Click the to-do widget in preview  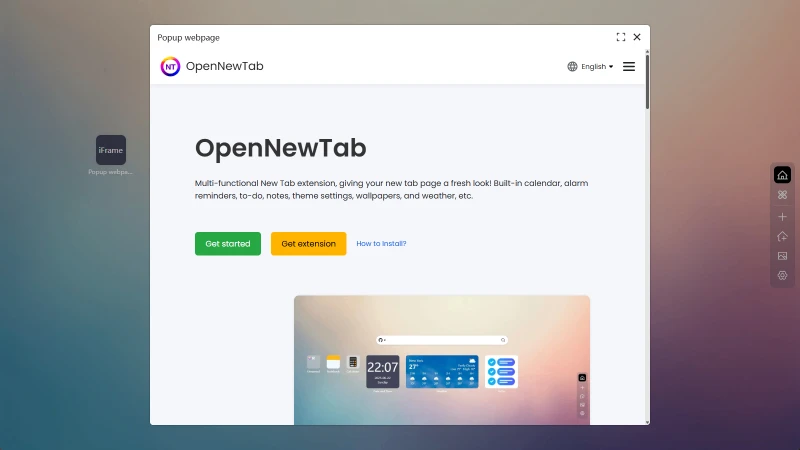pyautogui.click(x=501, y=371)
